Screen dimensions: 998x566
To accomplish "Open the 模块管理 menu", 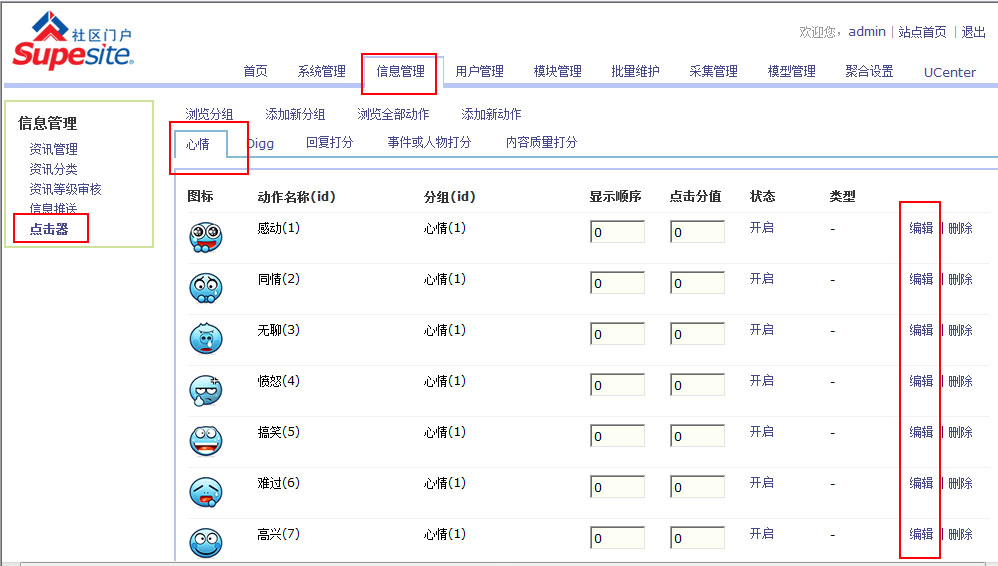I will (x=558, y=71).
